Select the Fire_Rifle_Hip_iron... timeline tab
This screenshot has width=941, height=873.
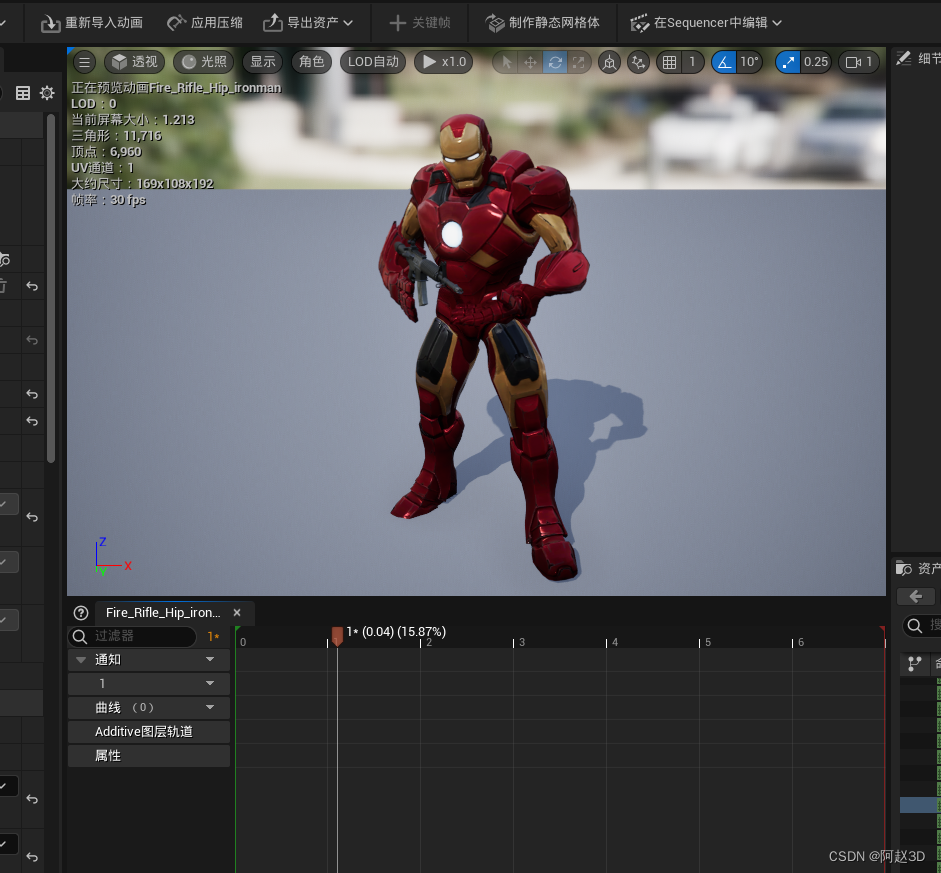(x=163, y=613)
